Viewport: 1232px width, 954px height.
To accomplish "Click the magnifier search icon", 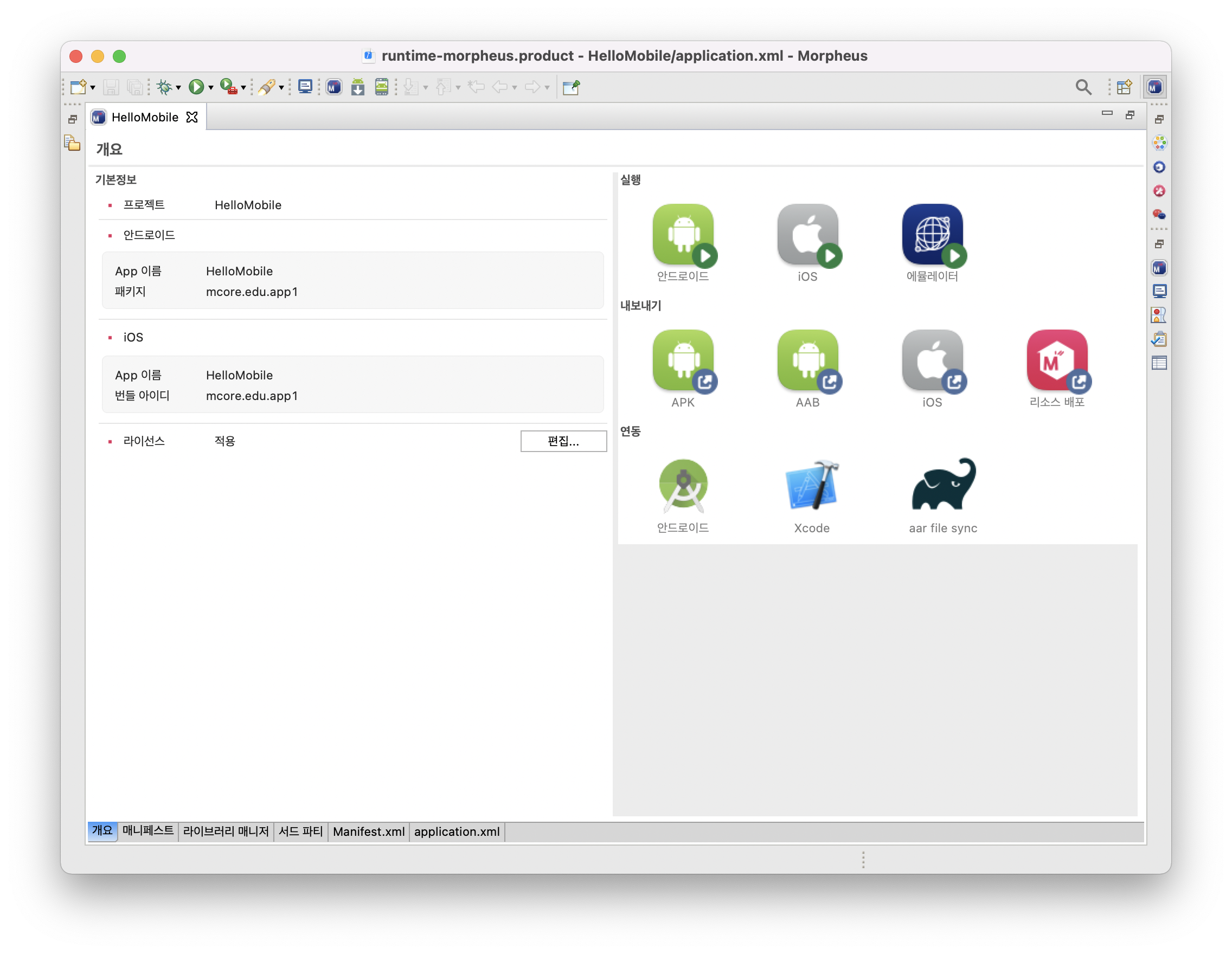I will 1084,87.
